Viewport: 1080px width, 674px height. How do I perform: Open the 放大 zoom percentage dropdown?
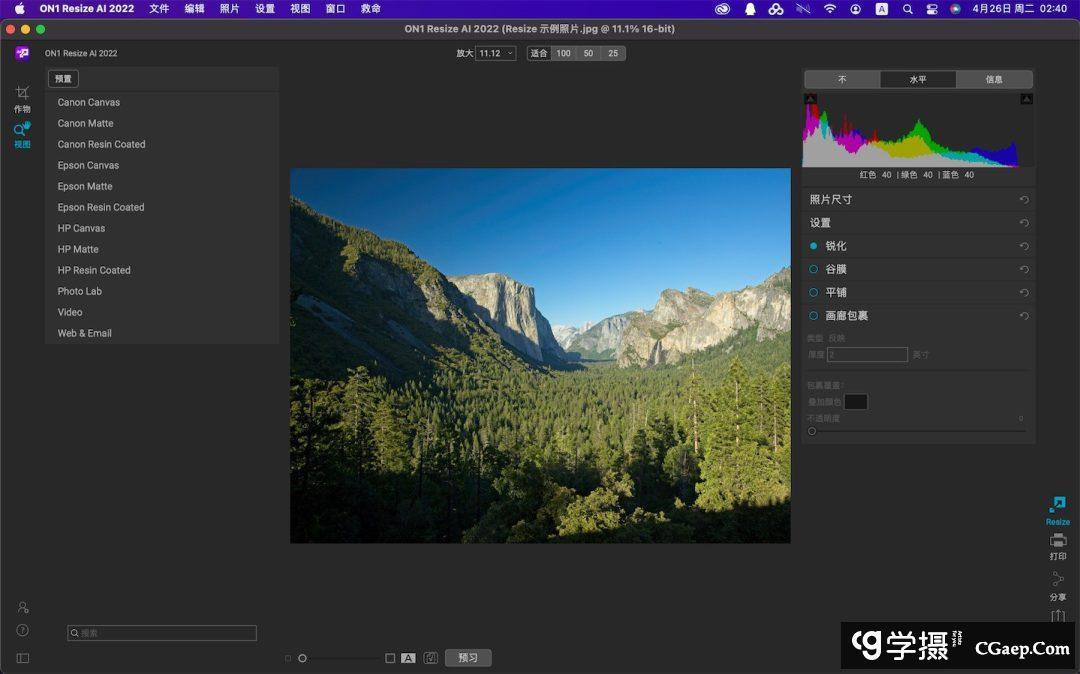tap(496, 53)
